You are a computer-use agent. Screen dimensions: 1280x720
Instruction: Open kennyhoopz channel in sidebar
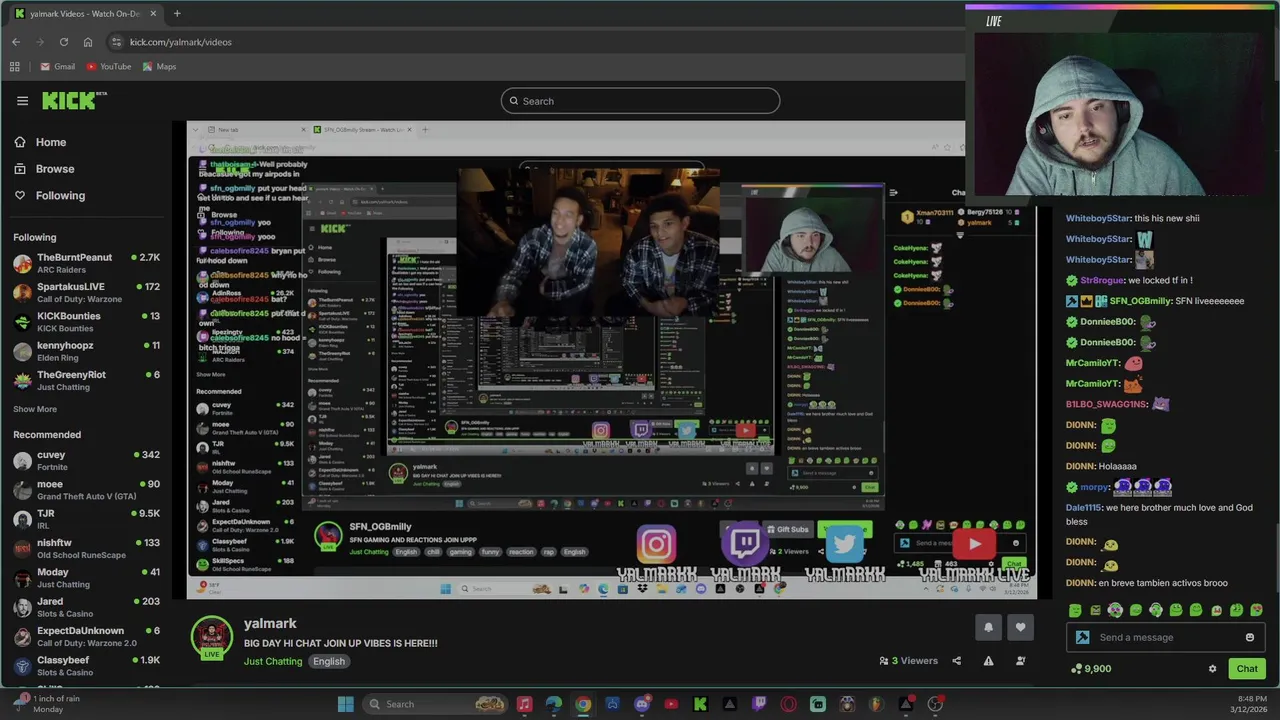tap(86, 351)
